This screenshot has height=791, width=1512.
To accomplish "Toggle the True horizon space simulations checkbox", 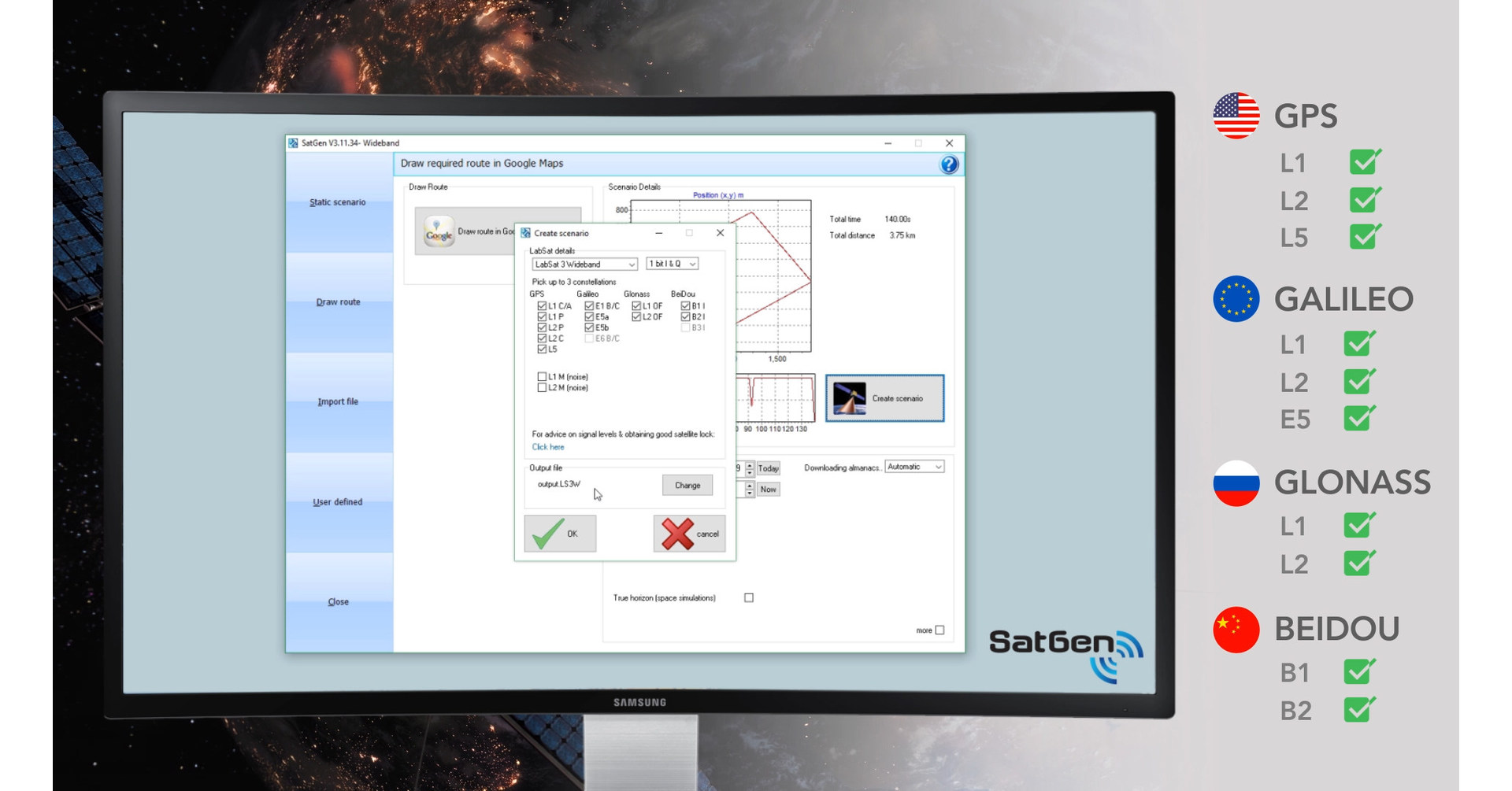I will coord(747,597).
